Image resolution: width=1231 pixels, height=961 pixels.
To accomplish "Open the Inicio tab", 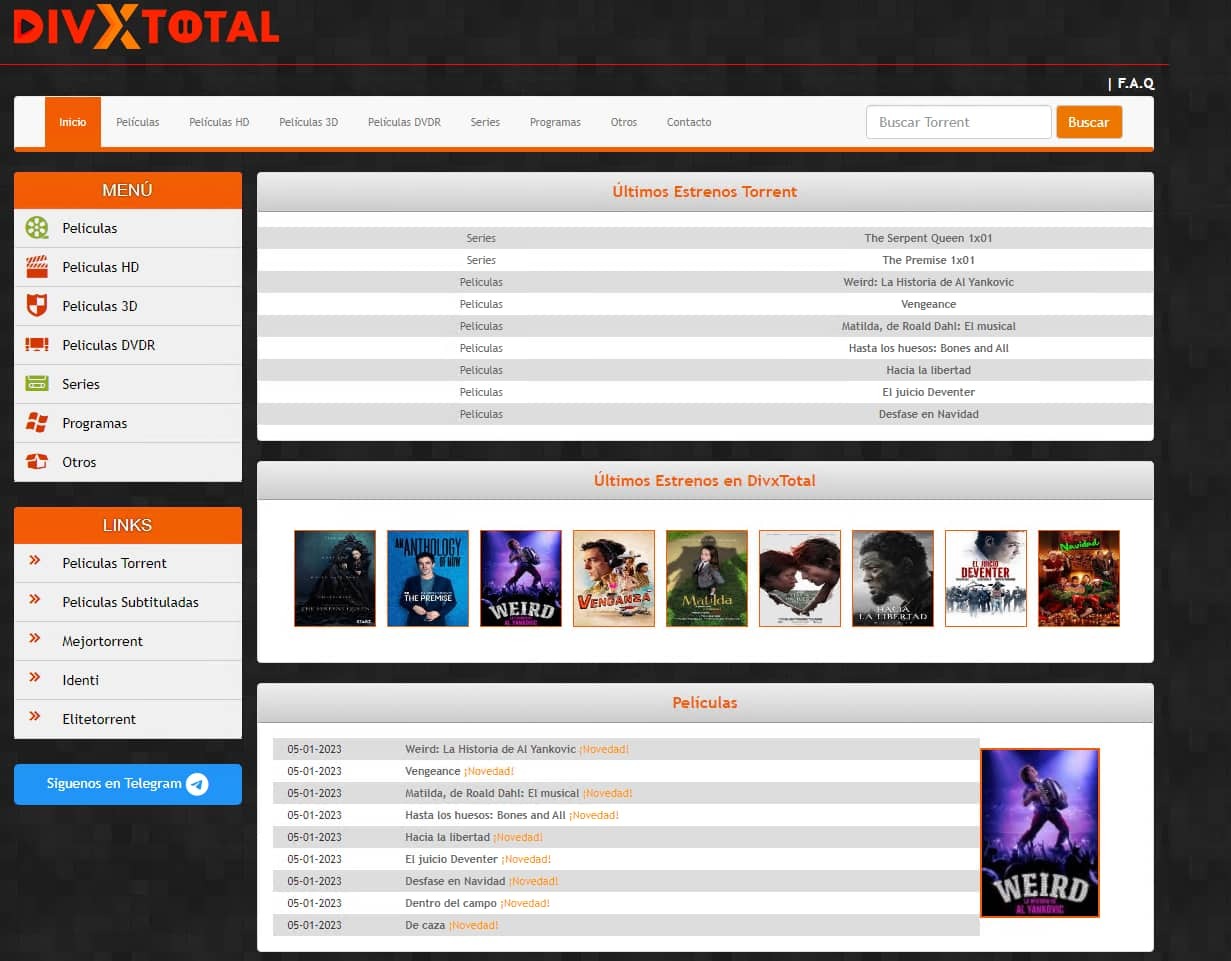I will click(73, 122).
